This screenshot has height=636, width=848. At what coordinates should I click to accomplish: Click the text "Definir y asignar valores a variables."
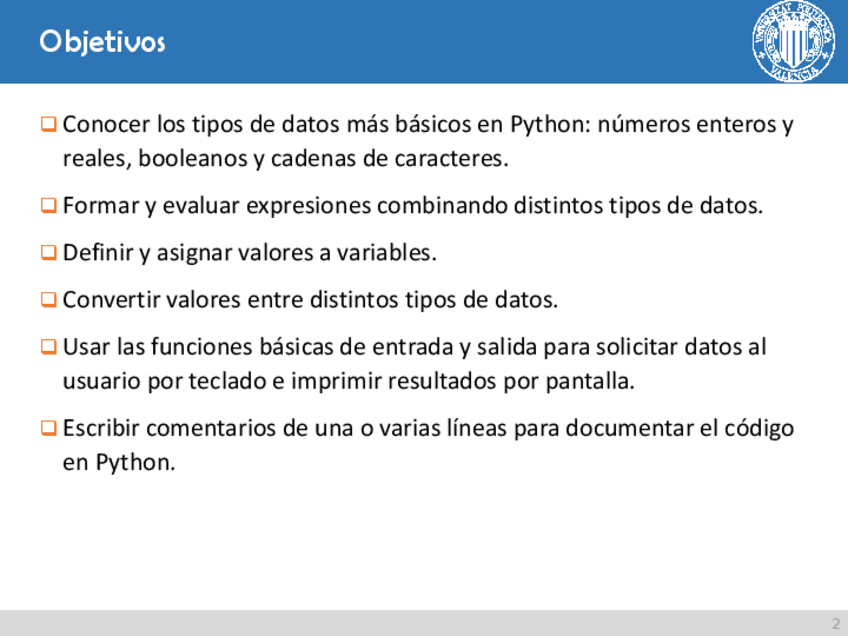pos(249,253)
